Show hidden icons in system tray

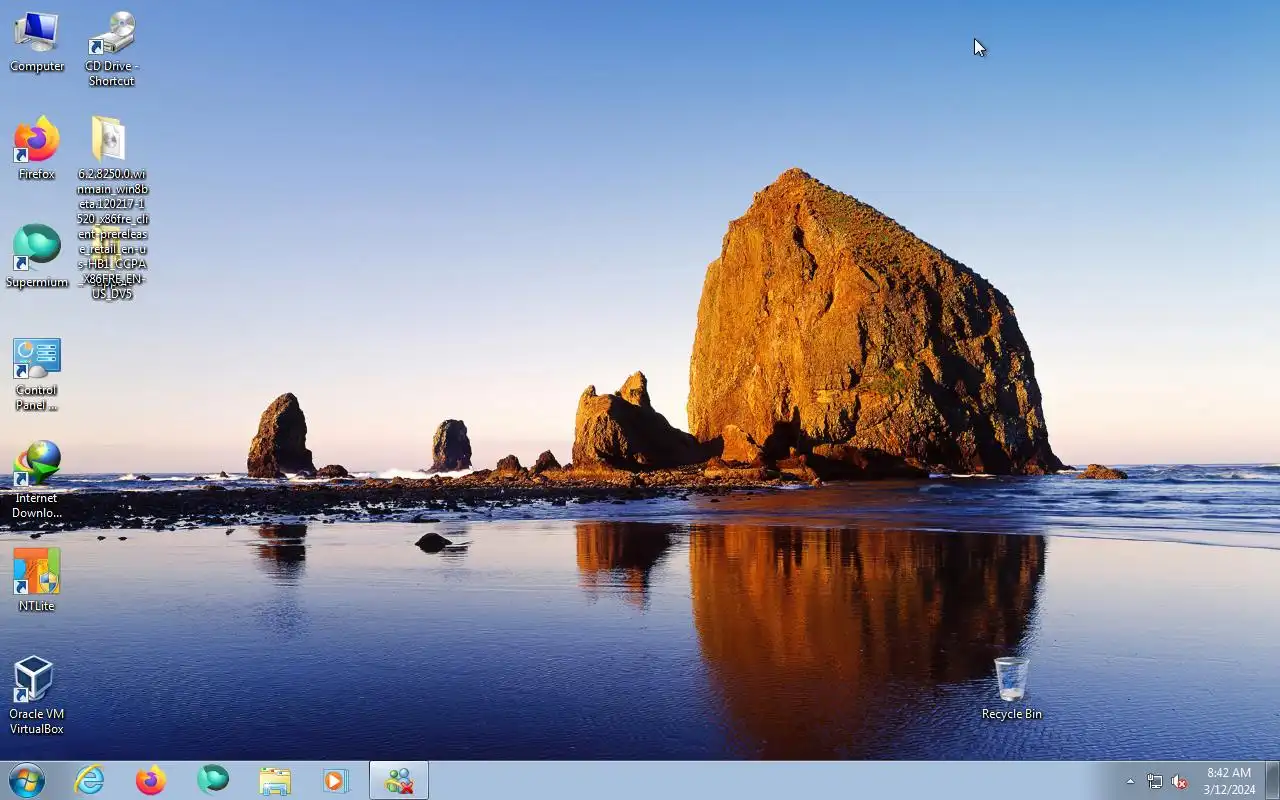(x=1130, y=781)
